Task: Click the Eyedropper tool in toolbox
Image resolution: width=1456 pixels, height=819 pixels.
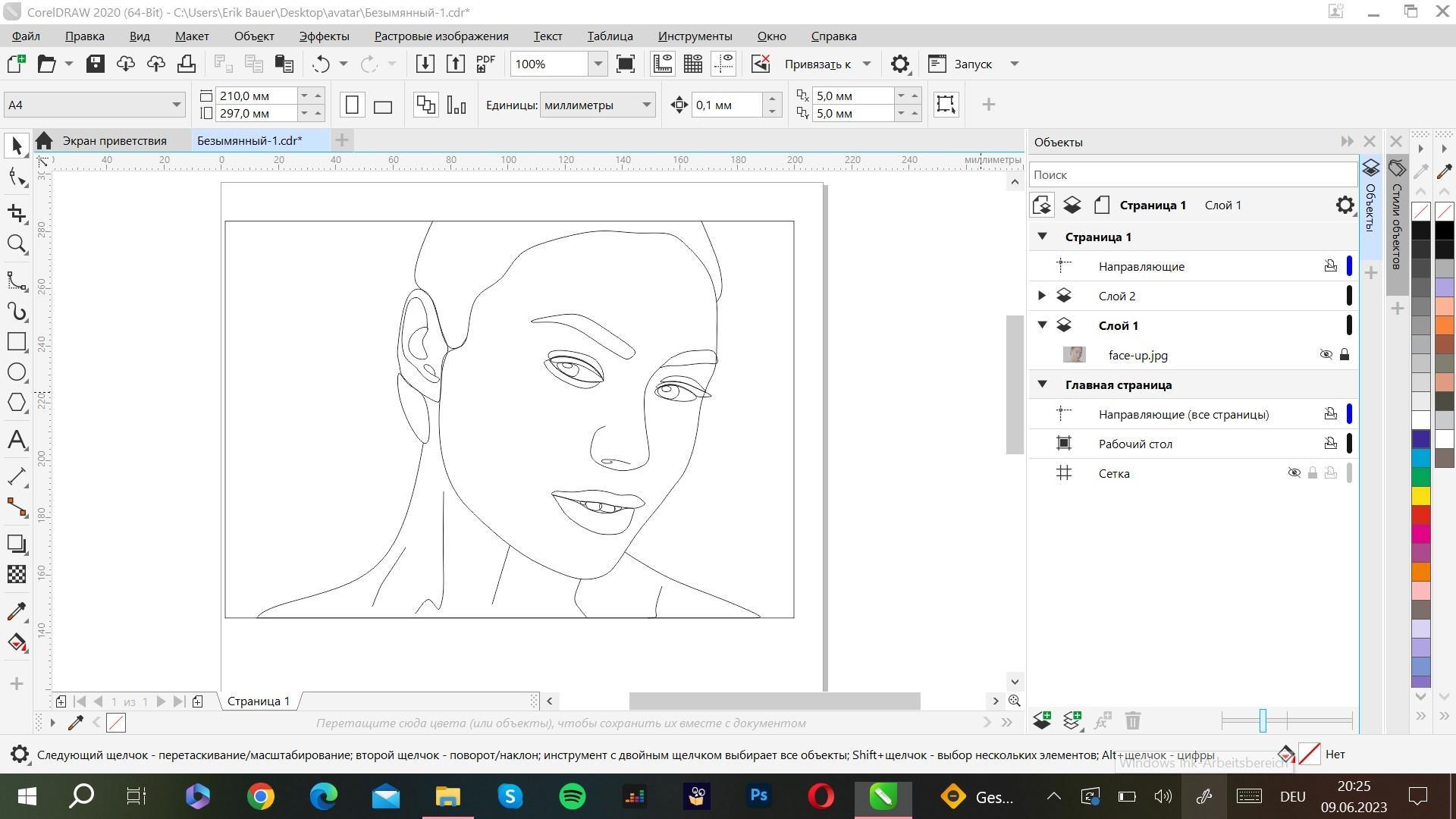Action: pyautogui.click(x=17, y=611)
